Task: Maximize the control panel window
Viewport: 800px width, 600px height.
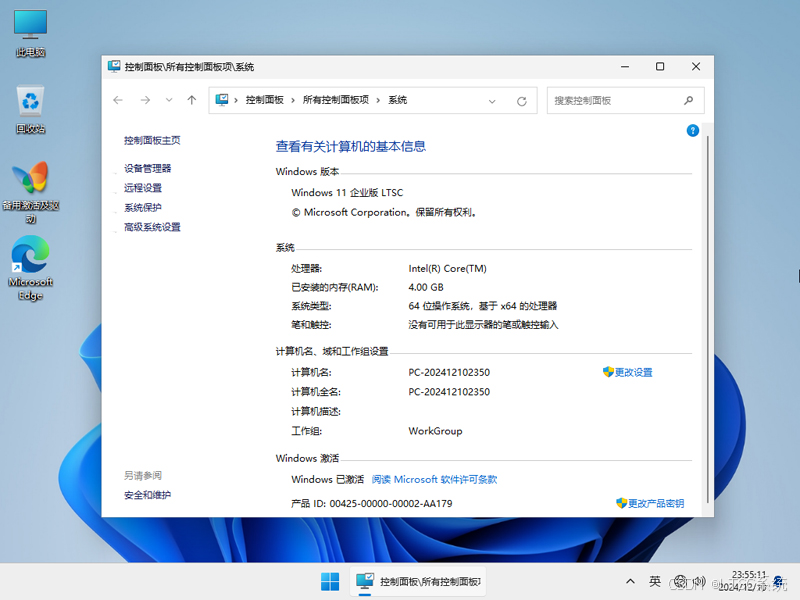Action: (660, 67)
